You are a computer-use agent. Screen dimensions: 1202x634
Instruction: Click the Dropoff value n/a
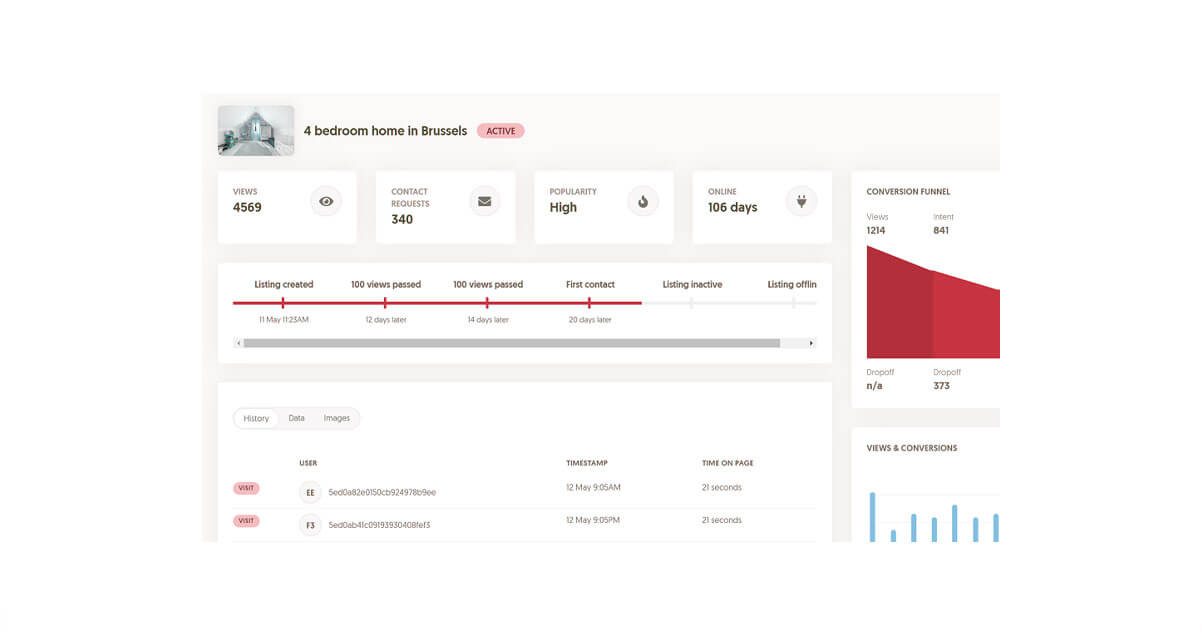874,386
